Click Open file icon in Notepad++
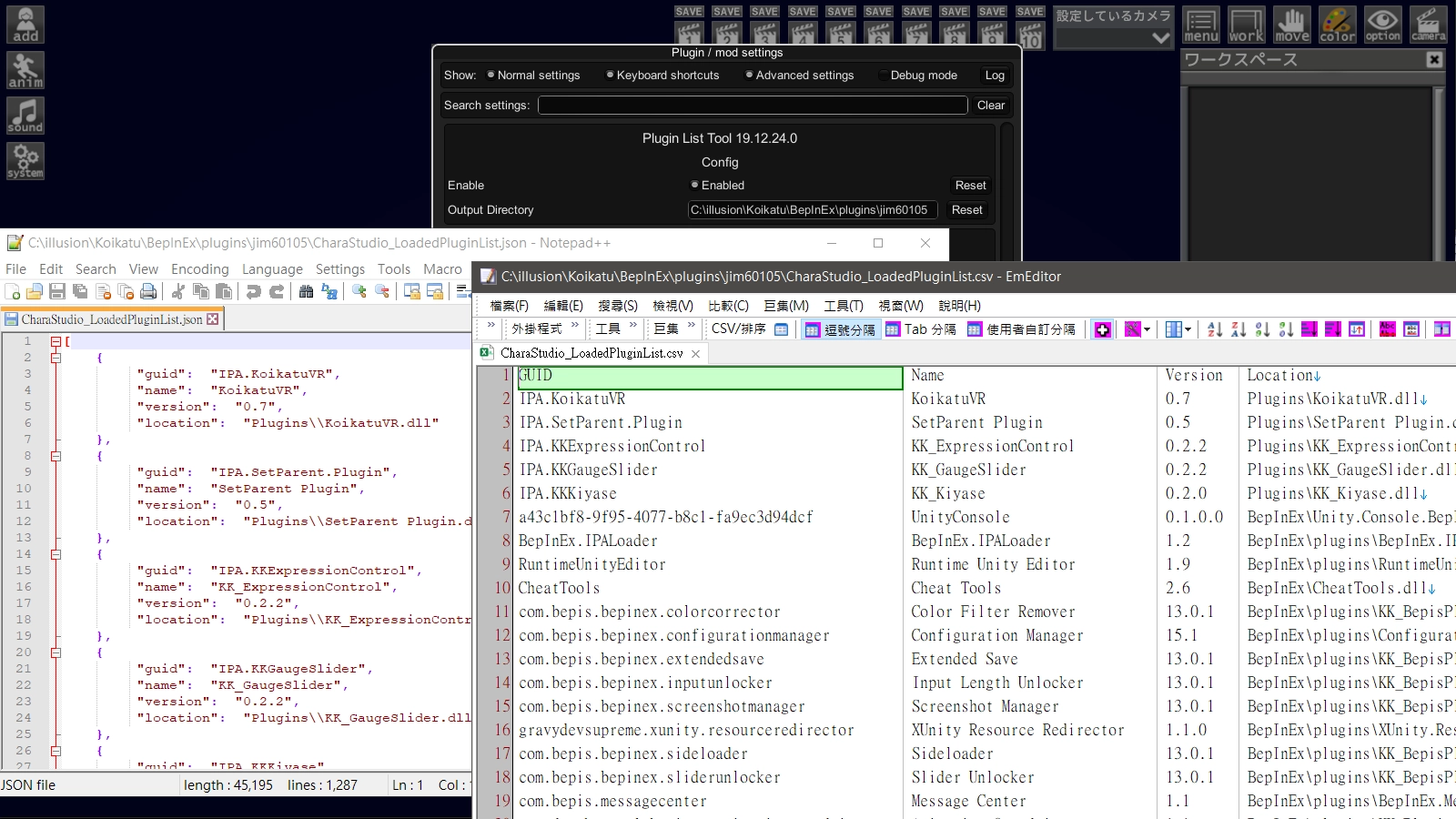1456x819 pixels. [x=35, y=291]
